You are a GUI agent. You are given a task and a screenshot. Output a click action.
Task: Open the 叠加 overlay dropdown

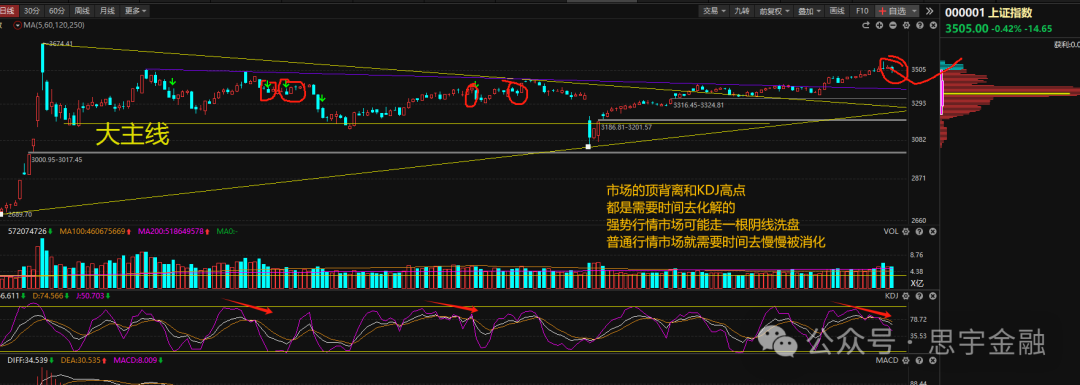[x=809, y=11]
